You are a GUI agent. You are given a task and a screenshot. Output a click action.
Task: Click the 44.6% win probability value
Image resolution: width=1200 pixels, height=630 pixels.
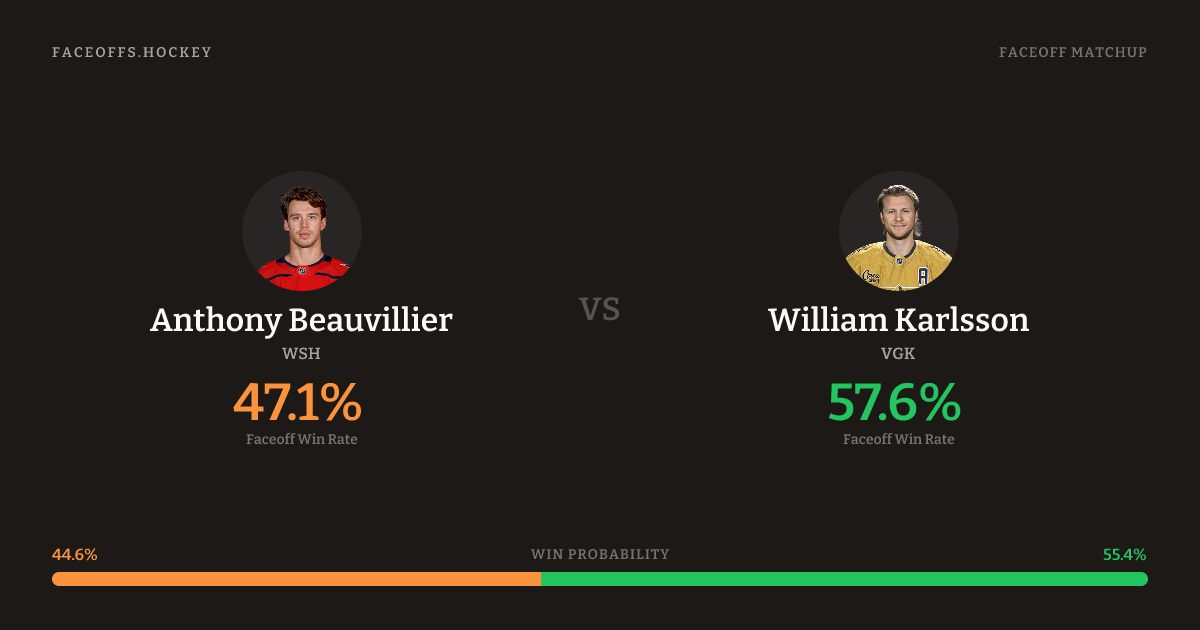click(75, 554)
